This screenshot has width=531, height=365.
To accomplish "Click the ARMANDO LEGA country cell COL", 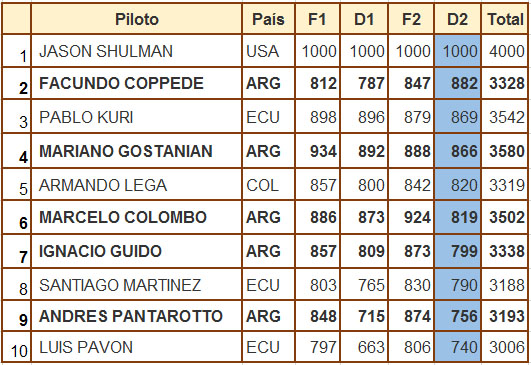I will tap(268, 185).
